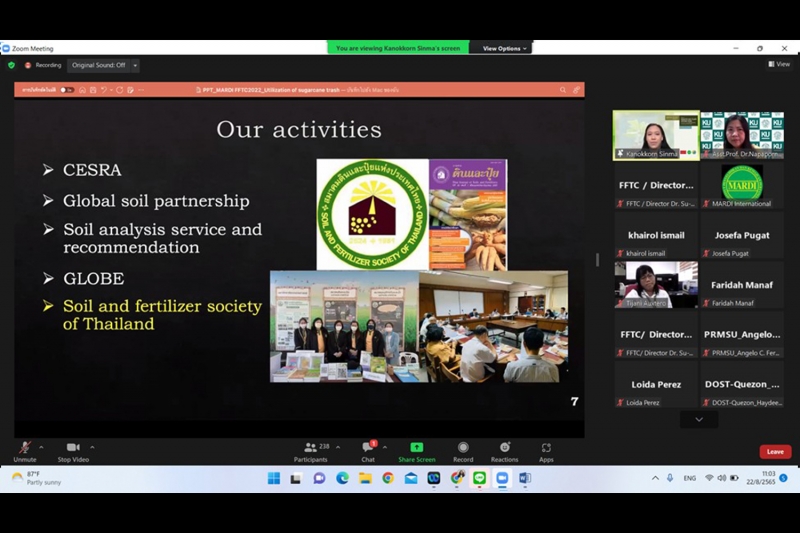The image size is (800, 533).
Task: Stop Video using the camera button
Action: [x=72, y=450]
